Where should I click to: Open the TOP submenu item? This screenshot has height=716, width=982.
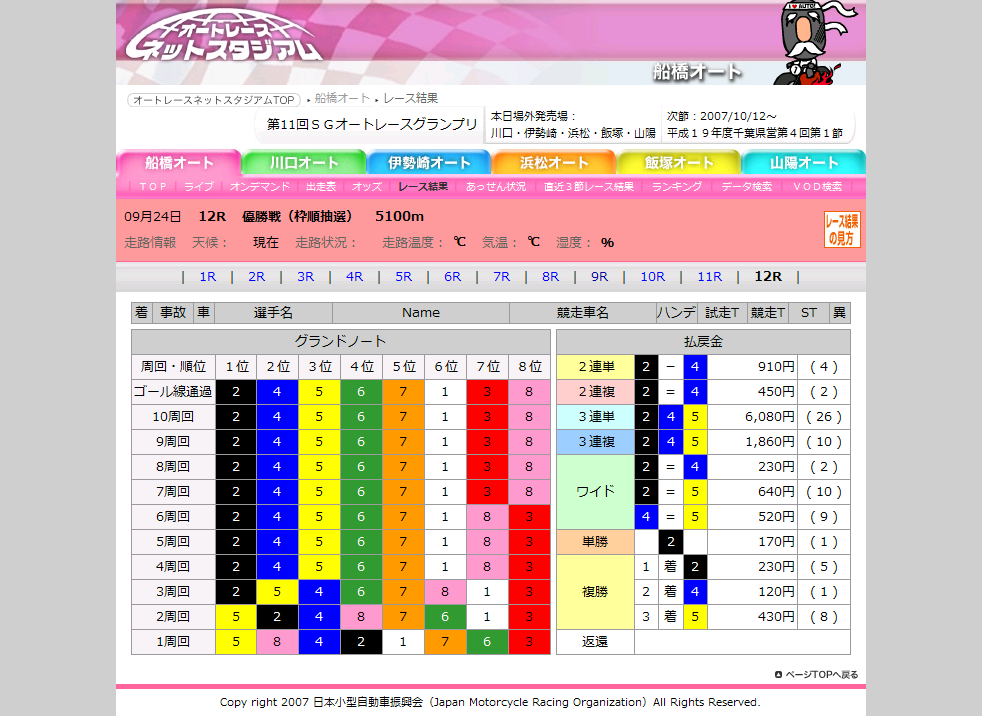point(153,187)
